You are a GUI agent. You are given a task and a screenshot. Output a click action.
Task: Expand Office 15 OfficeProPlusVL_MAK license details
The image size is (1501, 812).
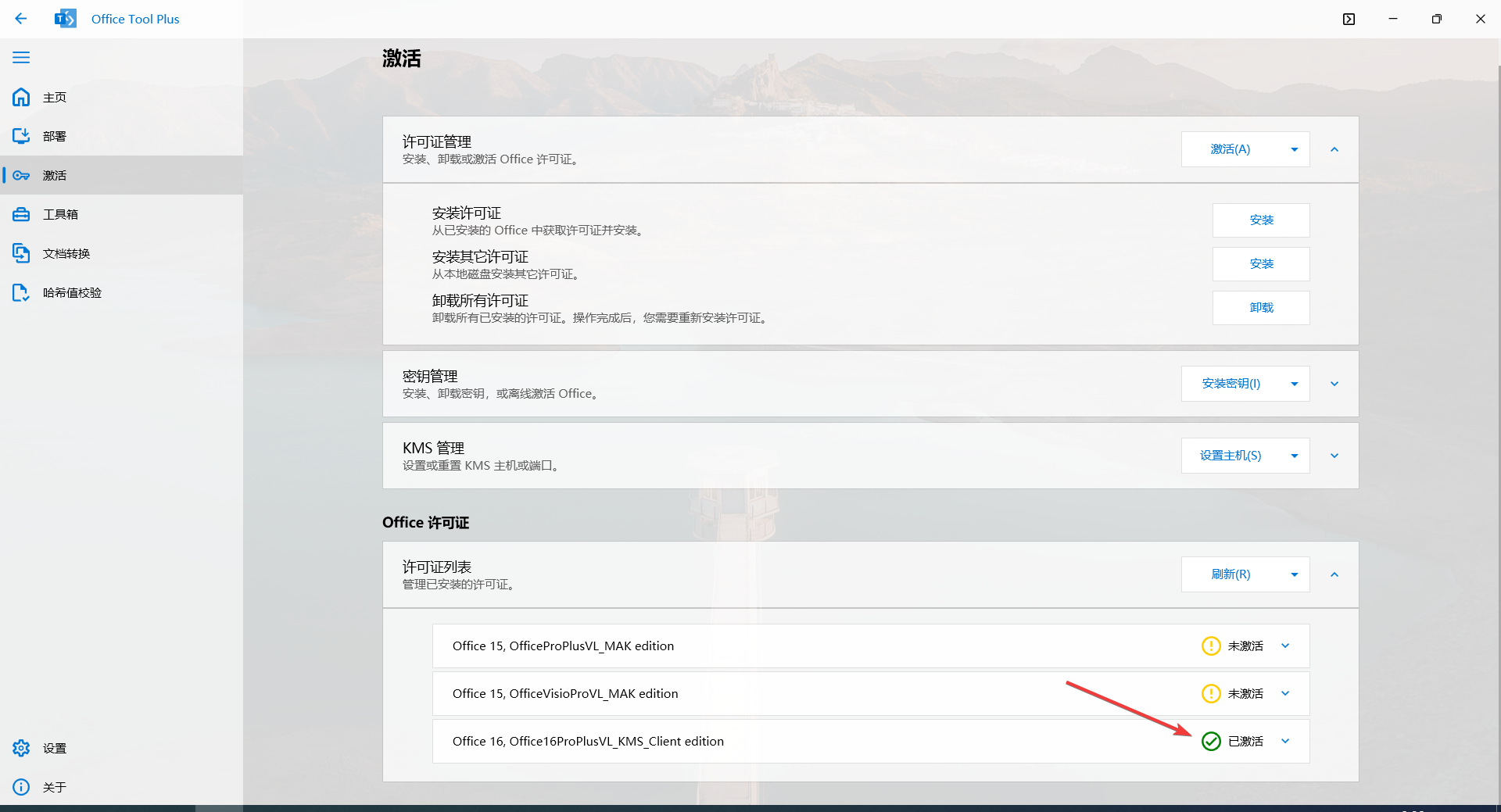click(1285, 646)
